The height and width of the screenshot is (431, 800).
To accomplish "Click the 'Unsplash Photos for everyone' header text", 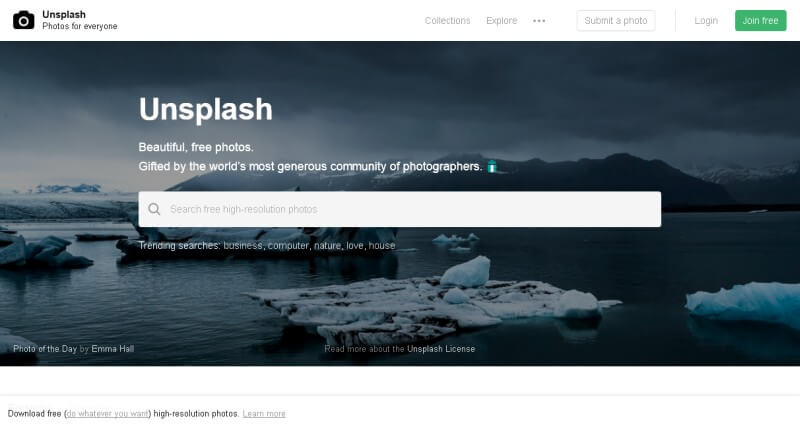I will 80,20.
